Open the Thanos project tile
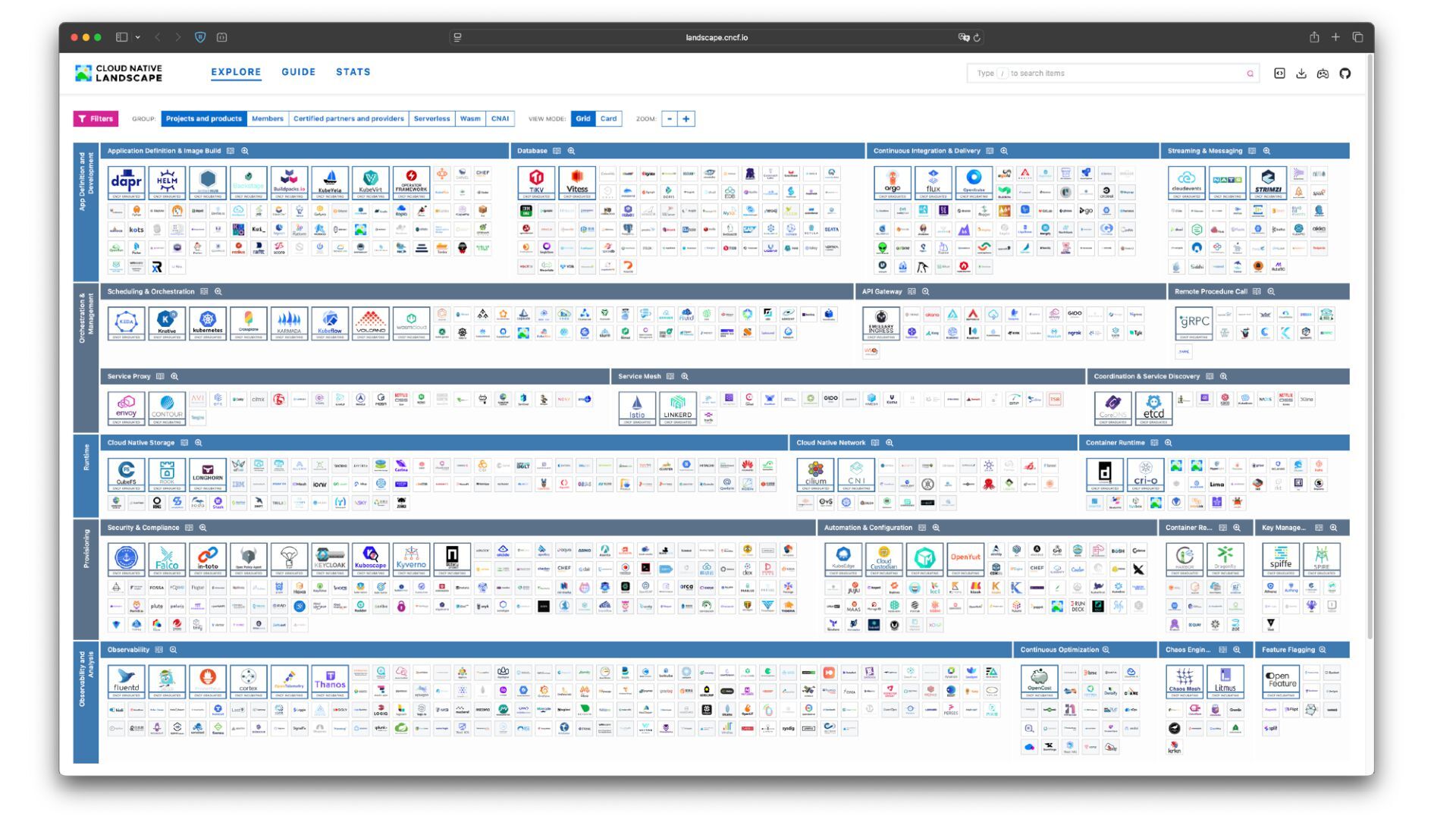The width and height of the screenshot is (1456, 819). [330, 680]
